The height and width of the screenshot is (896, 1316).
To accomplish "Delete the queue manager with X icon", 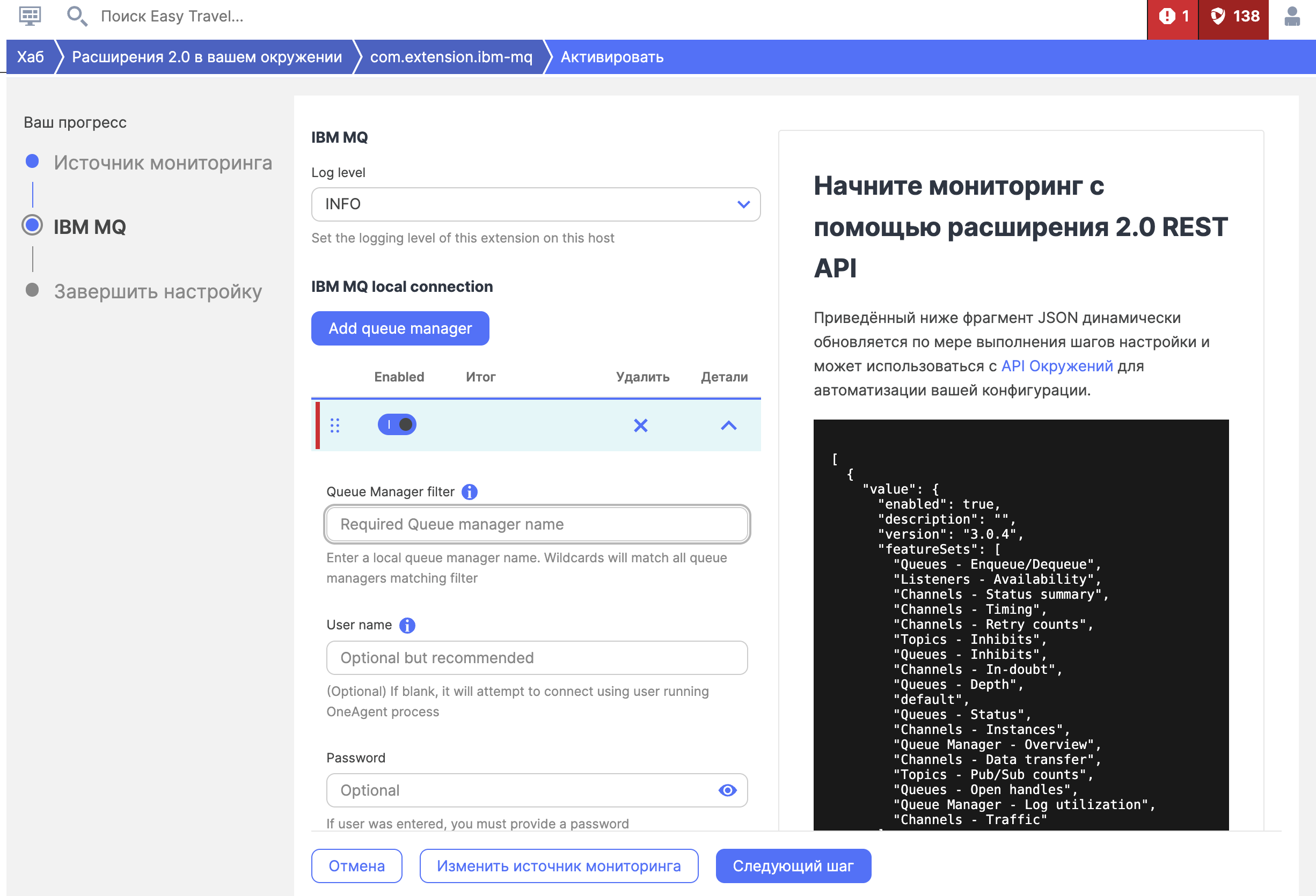I will click(640, 425).
